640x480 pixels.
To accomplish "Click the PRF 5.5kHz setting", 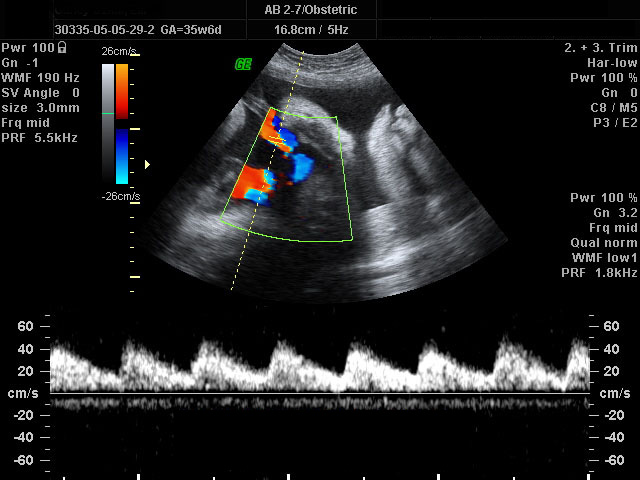I will pos(39,138).
